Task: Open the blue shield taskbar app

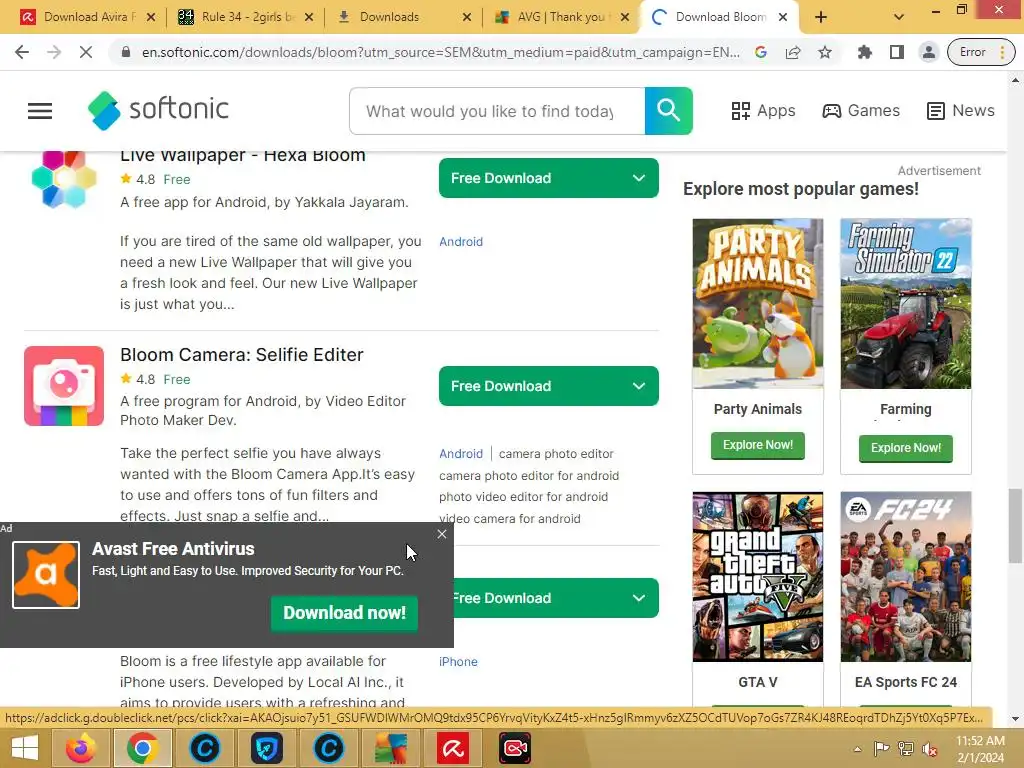Action: [266, 748]
